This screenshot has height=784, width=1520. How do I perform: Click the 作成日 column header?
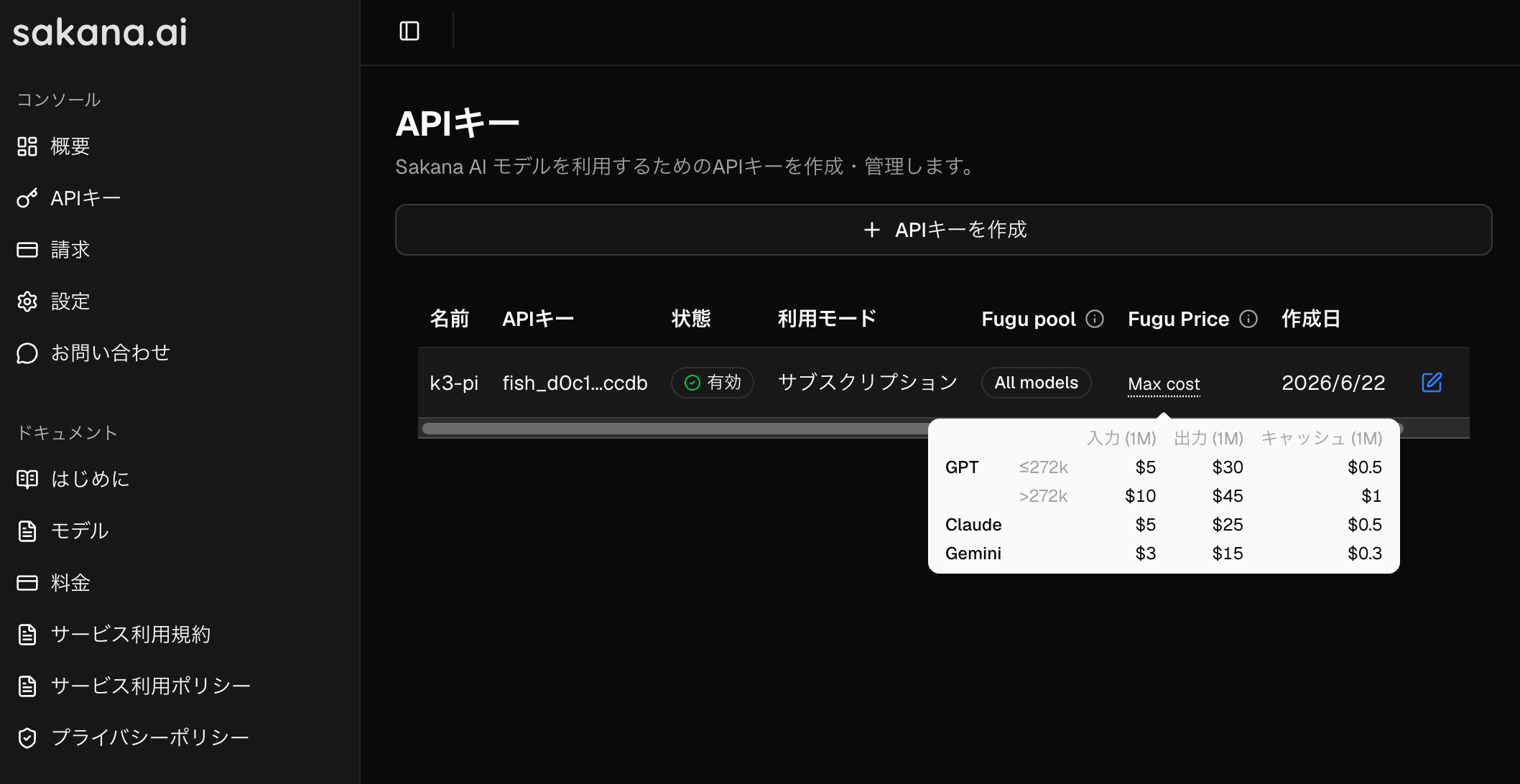(1311, 319)
